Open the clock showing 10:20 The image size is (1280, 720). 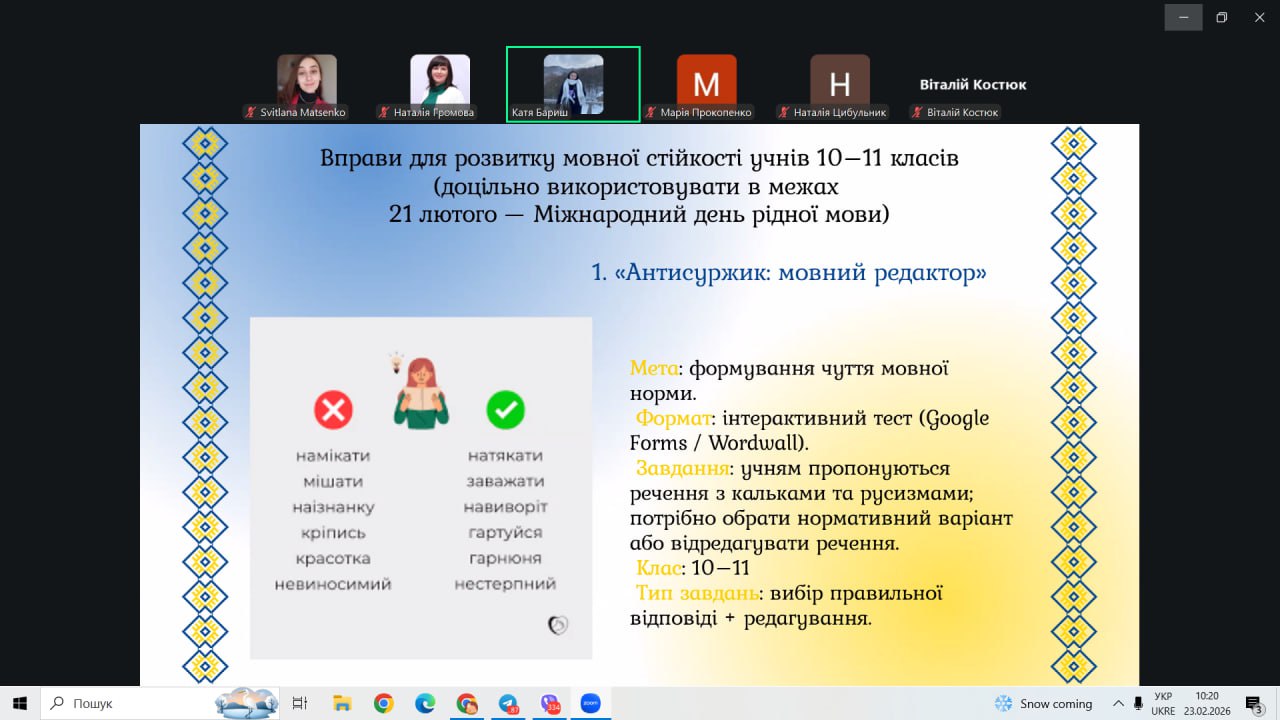[1206, 703]
